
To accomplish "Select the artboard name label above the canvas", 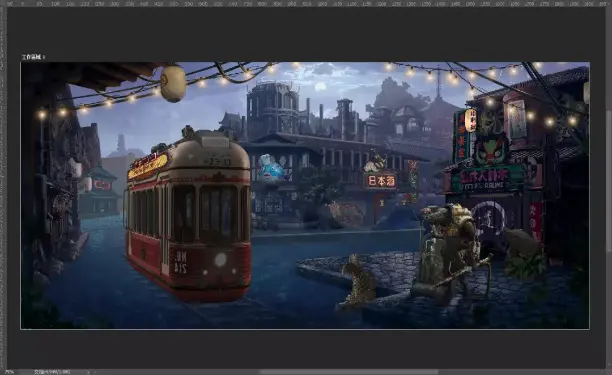I will coord(33,57).
